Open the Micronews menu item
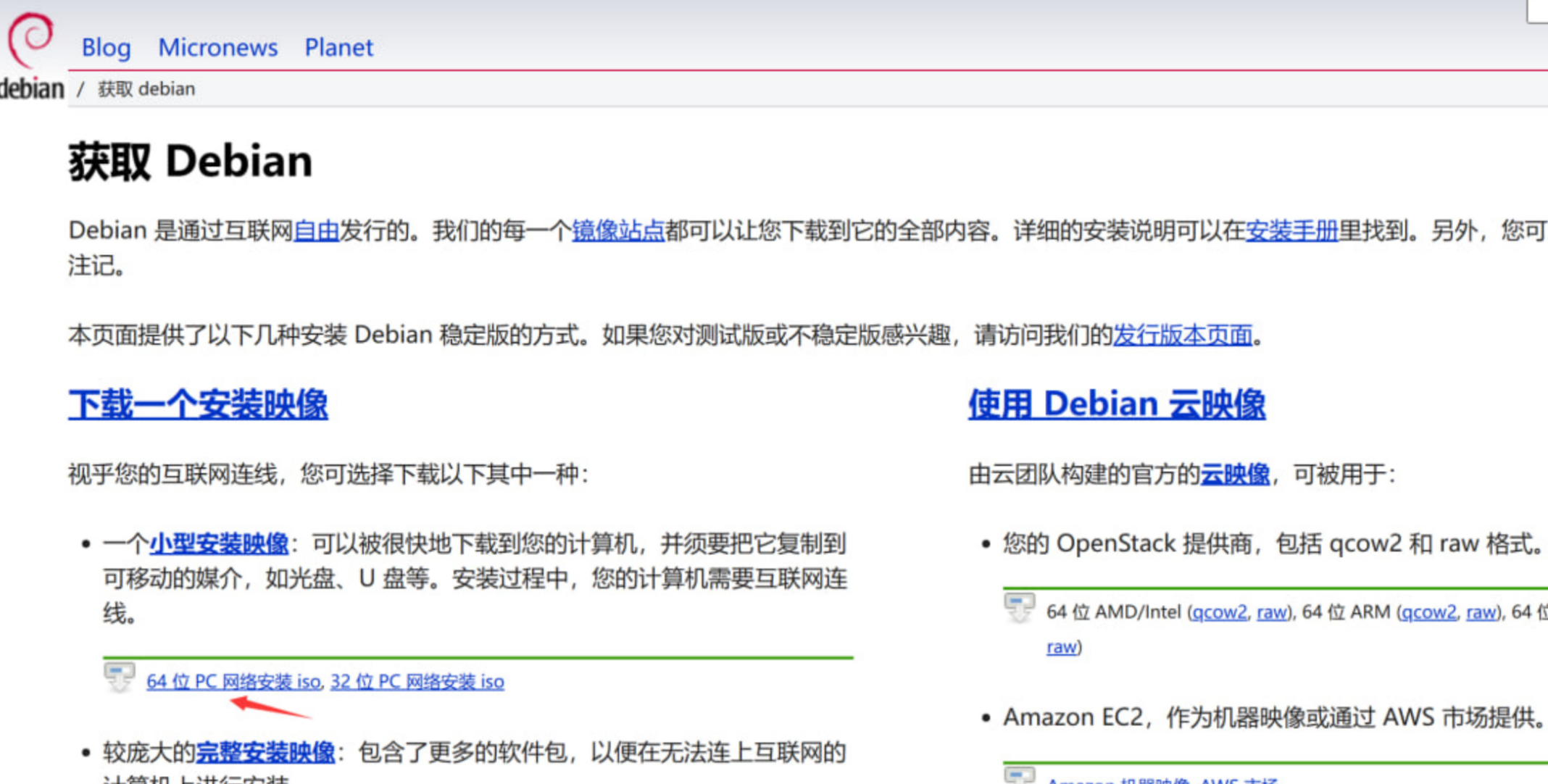Image resolution: width=1548 pixels, height=784 pixels. click(217, 48)
